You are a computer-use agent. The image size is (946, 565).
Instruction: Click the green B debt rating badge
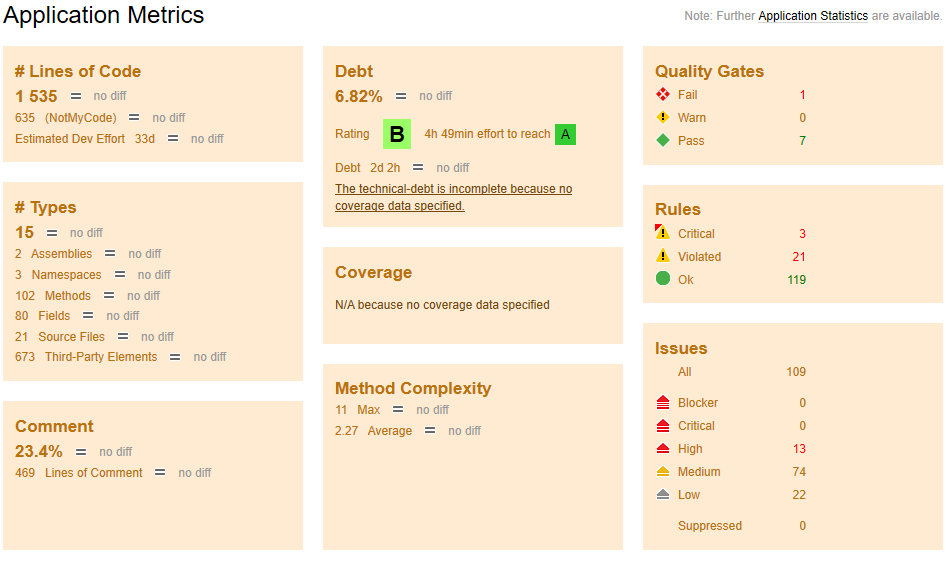tap(397, 134)
